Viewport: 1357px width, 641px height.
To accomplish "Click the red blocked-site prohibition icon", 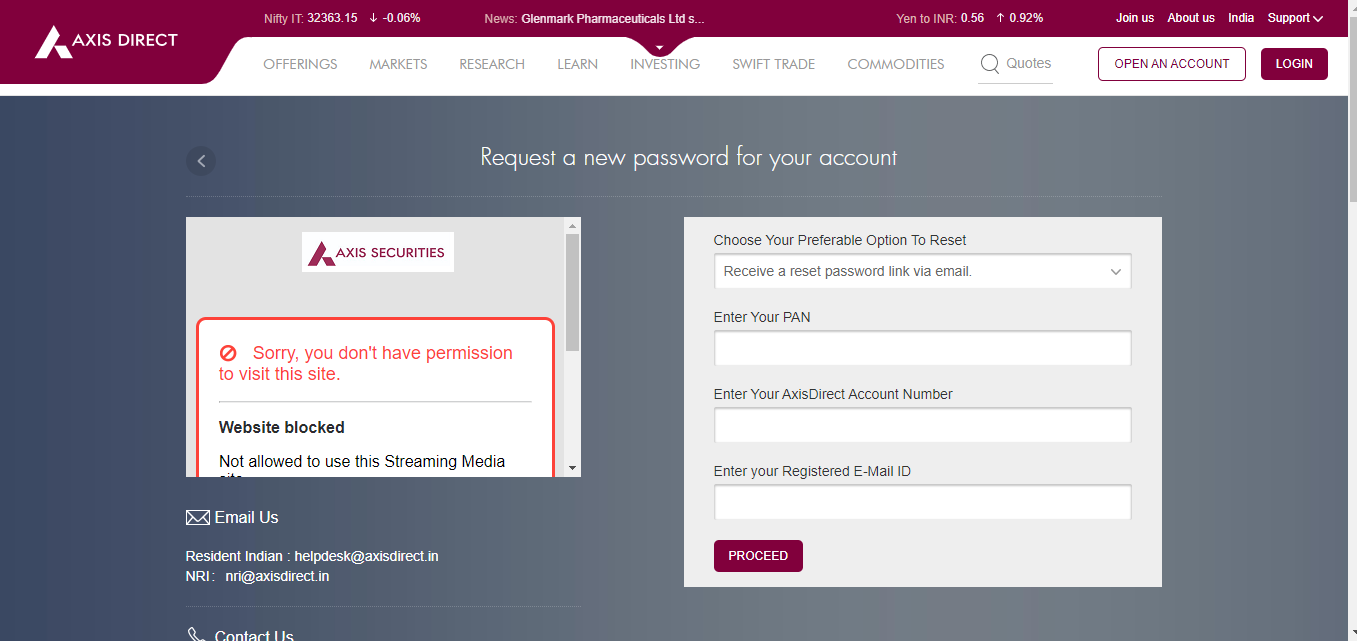I will 228,353.
